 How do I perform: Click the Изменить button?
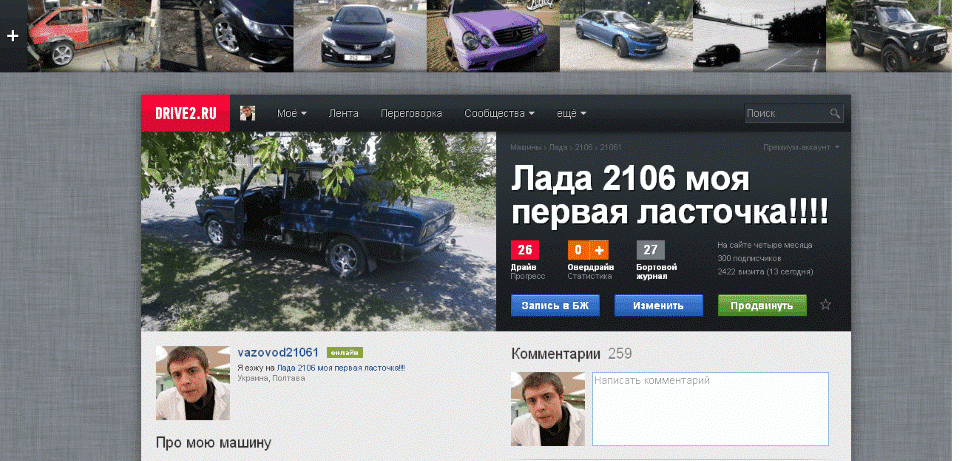(x=659, y=305)
